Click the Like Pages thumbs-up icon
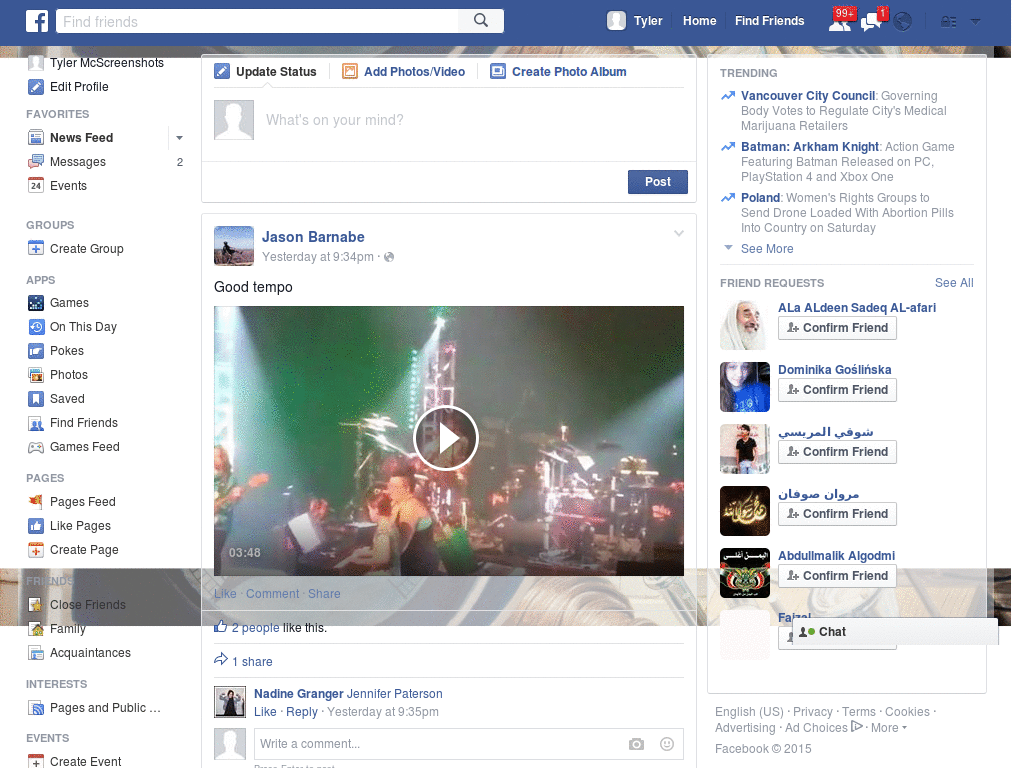1024x768 pixels. point(36,526)
